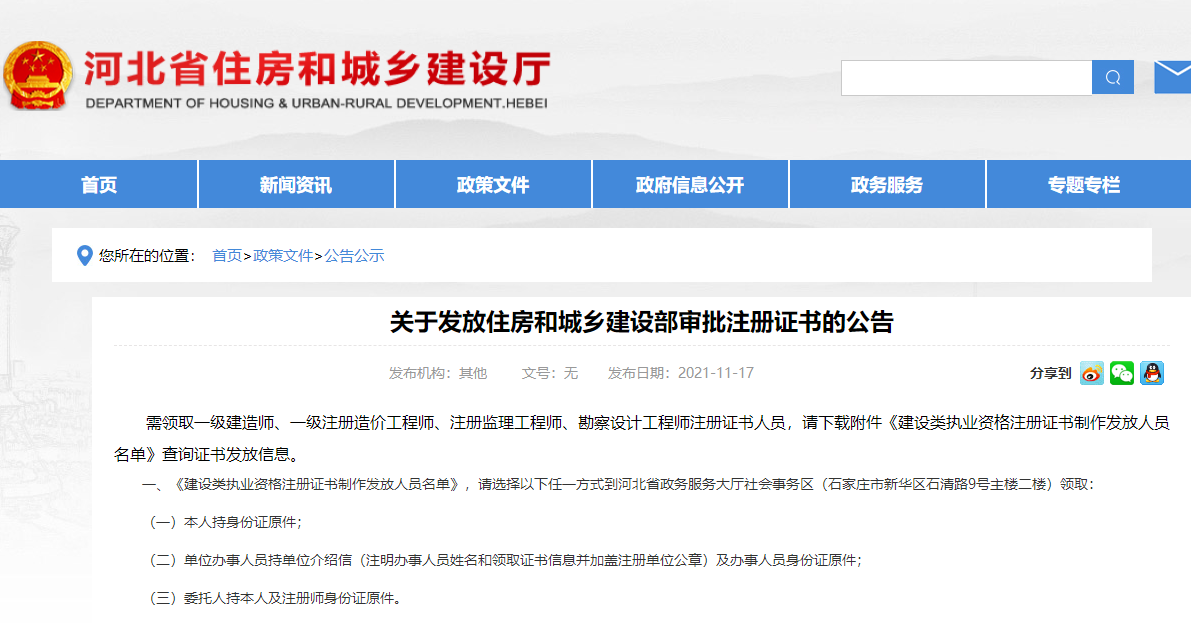Click 首页 breadcrumb link
This screenshot has height=623, width=1191.
[227, 256]
